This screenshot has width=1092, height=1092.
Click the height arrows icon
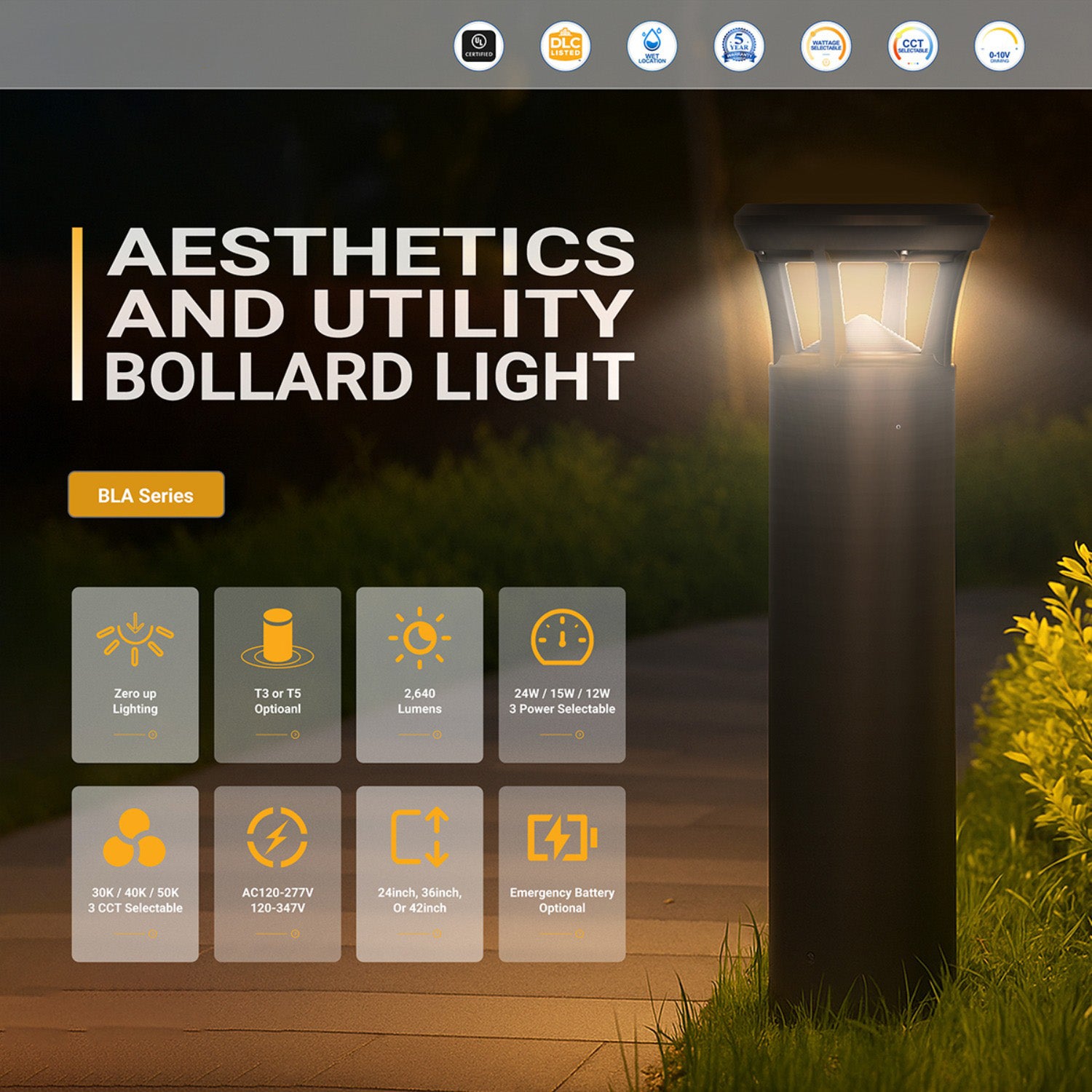(x=419, y=837)
